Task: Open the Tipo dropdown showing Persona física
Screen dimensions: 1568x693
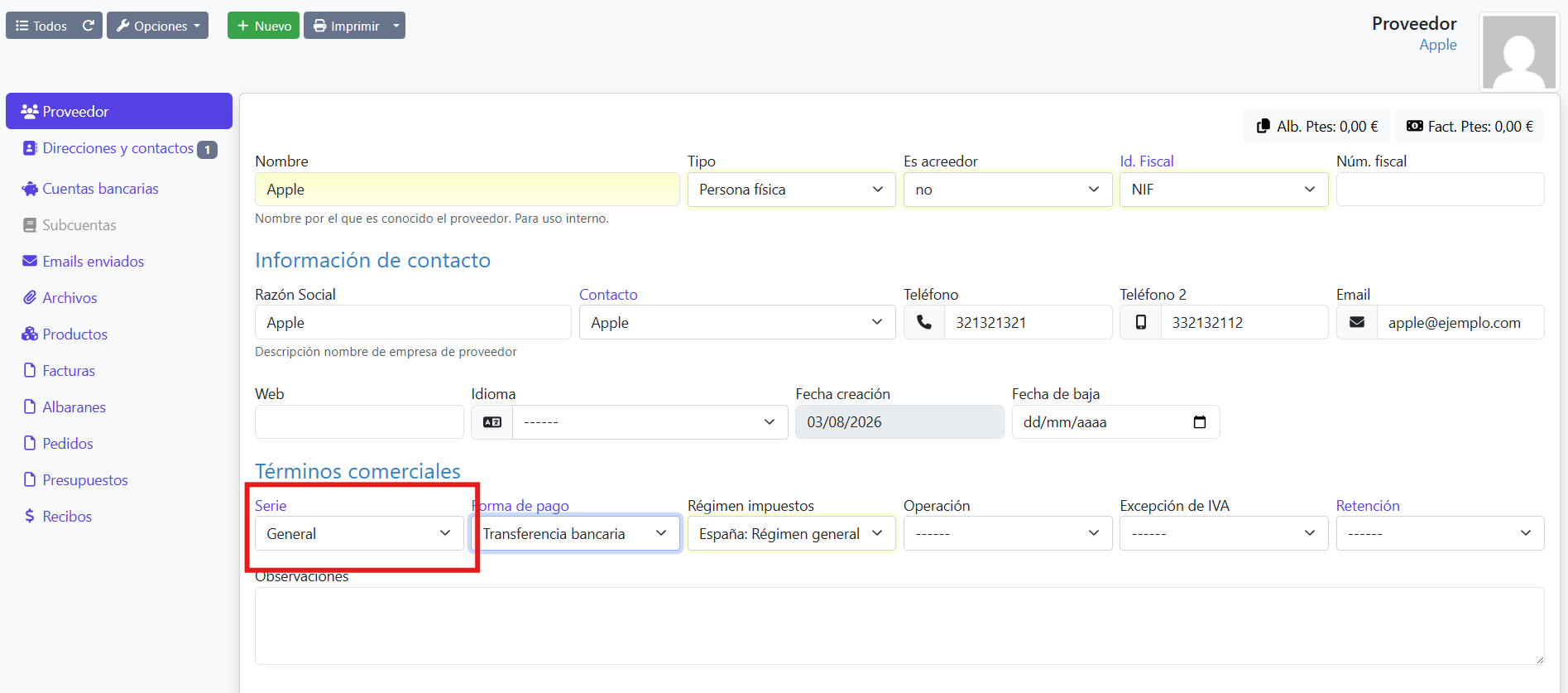Action: [x=792, y=190]
